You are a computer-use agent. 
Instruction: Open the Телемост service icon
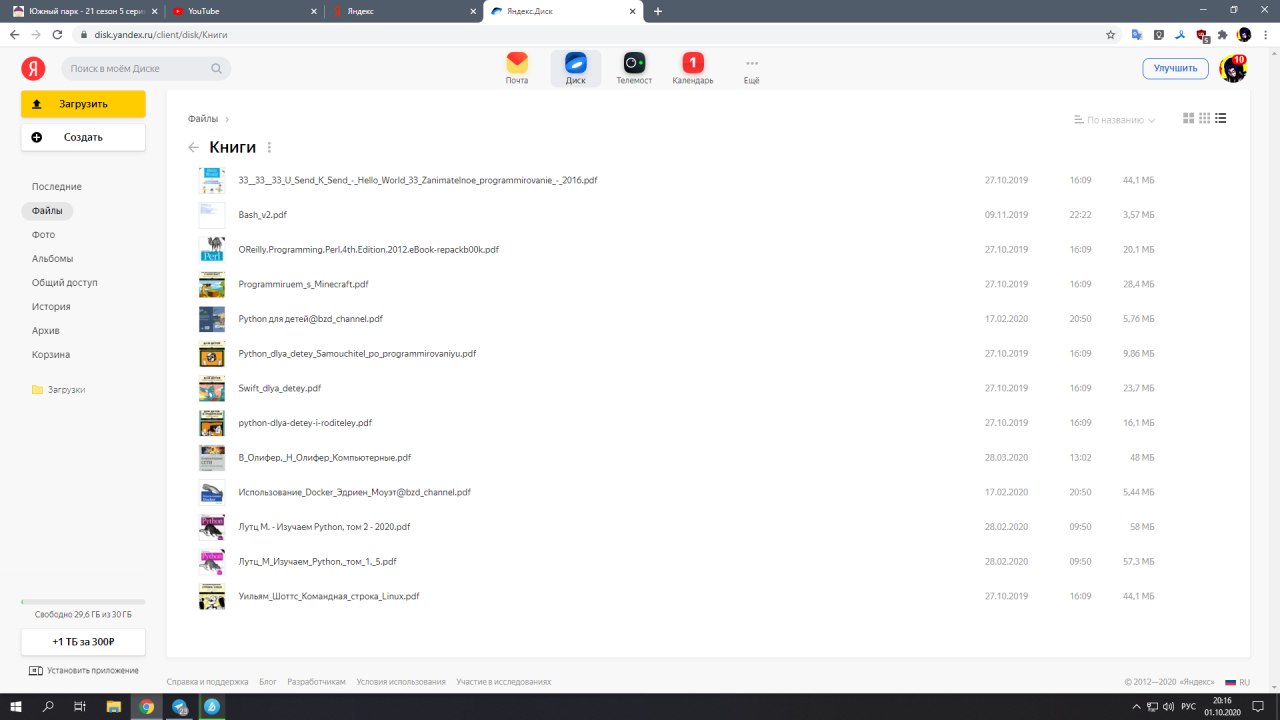tap(634, 68)
